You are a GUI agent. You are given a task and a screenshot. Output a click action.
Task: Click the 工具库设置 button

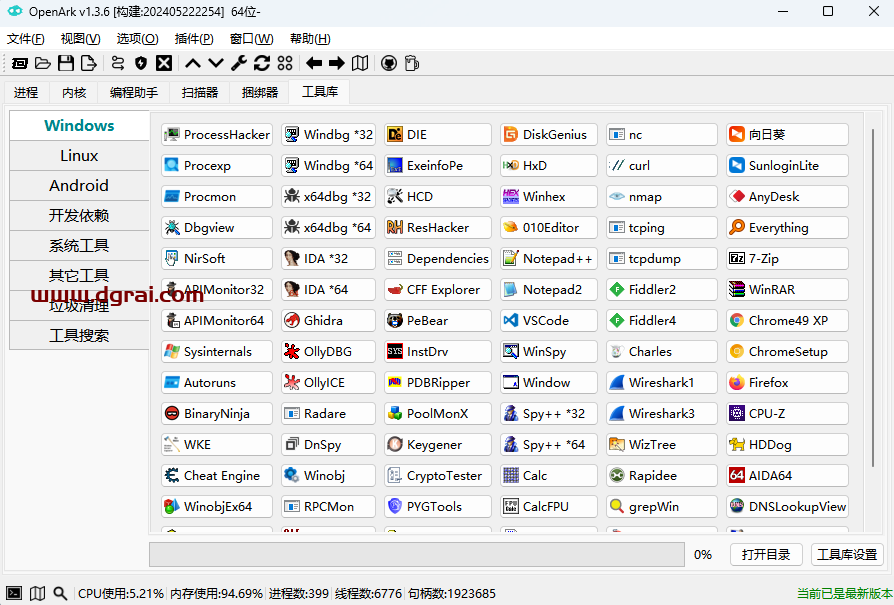pyautogui.click(x=847, y=555)
